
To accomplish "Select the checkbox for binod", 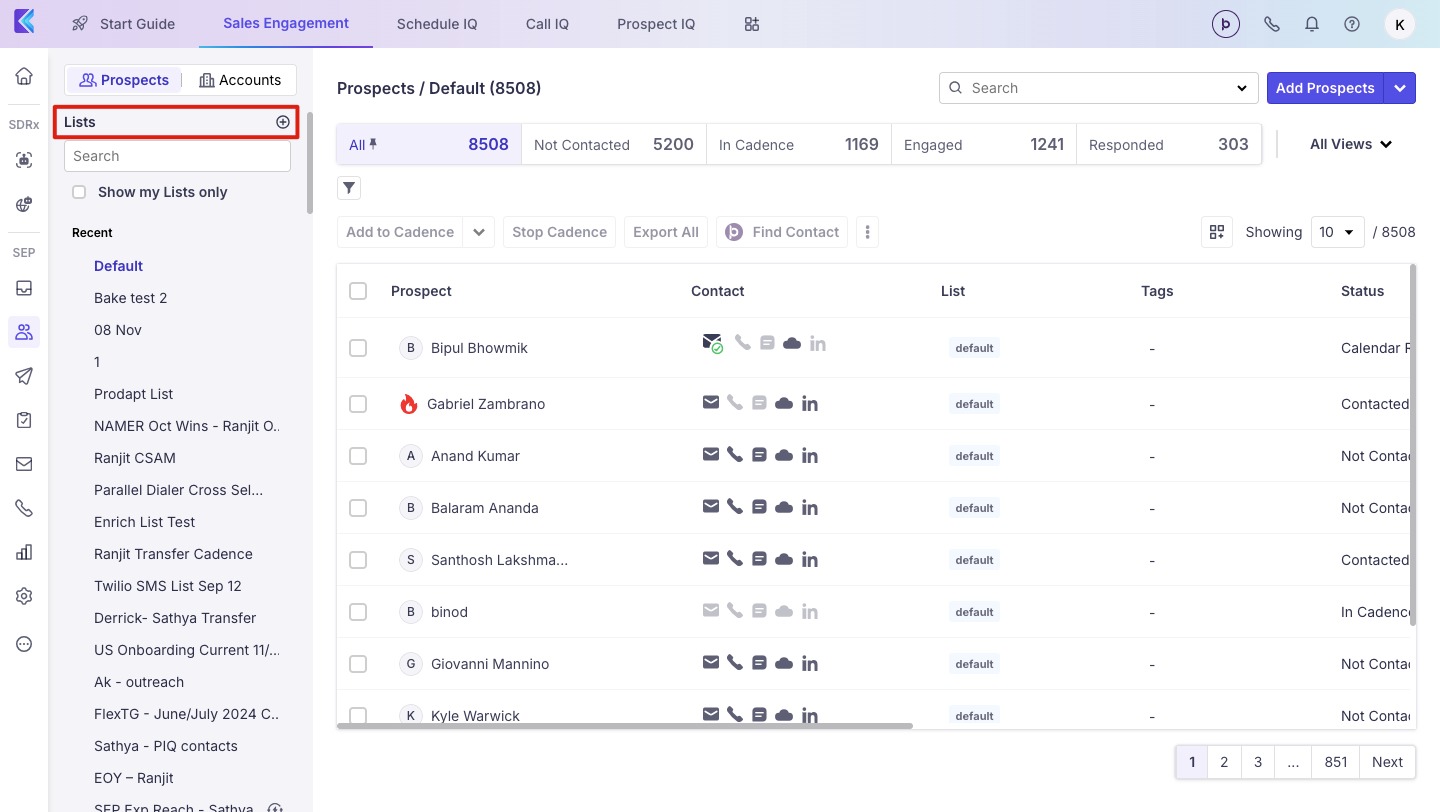I will (x=358, y=612).
